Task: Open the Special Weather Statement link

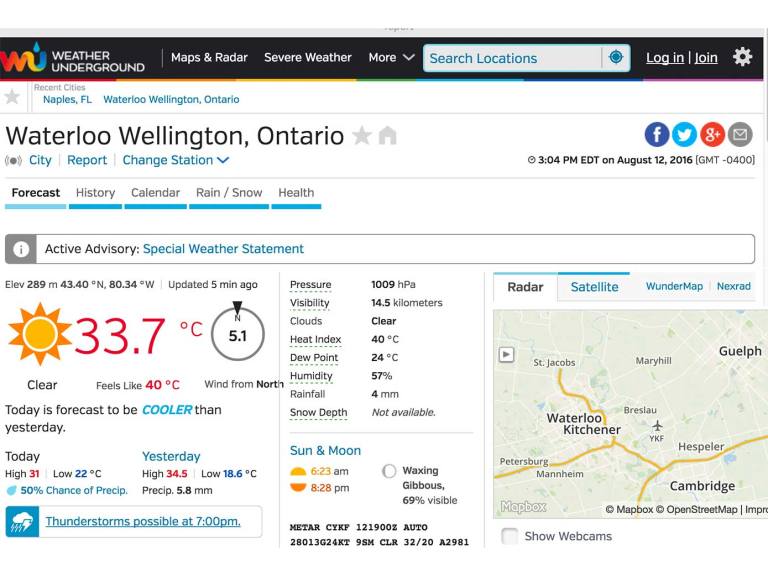Action: [223, 249]
